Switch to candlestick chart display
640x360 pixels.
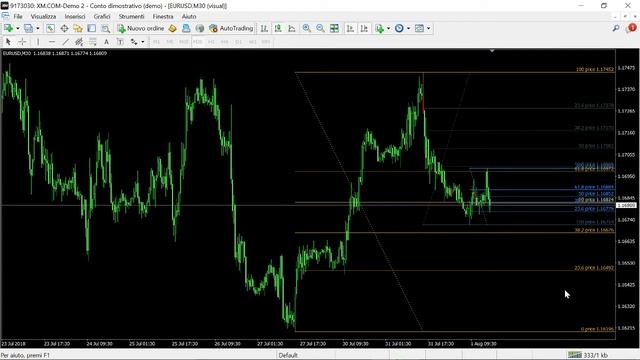[278, 28]
